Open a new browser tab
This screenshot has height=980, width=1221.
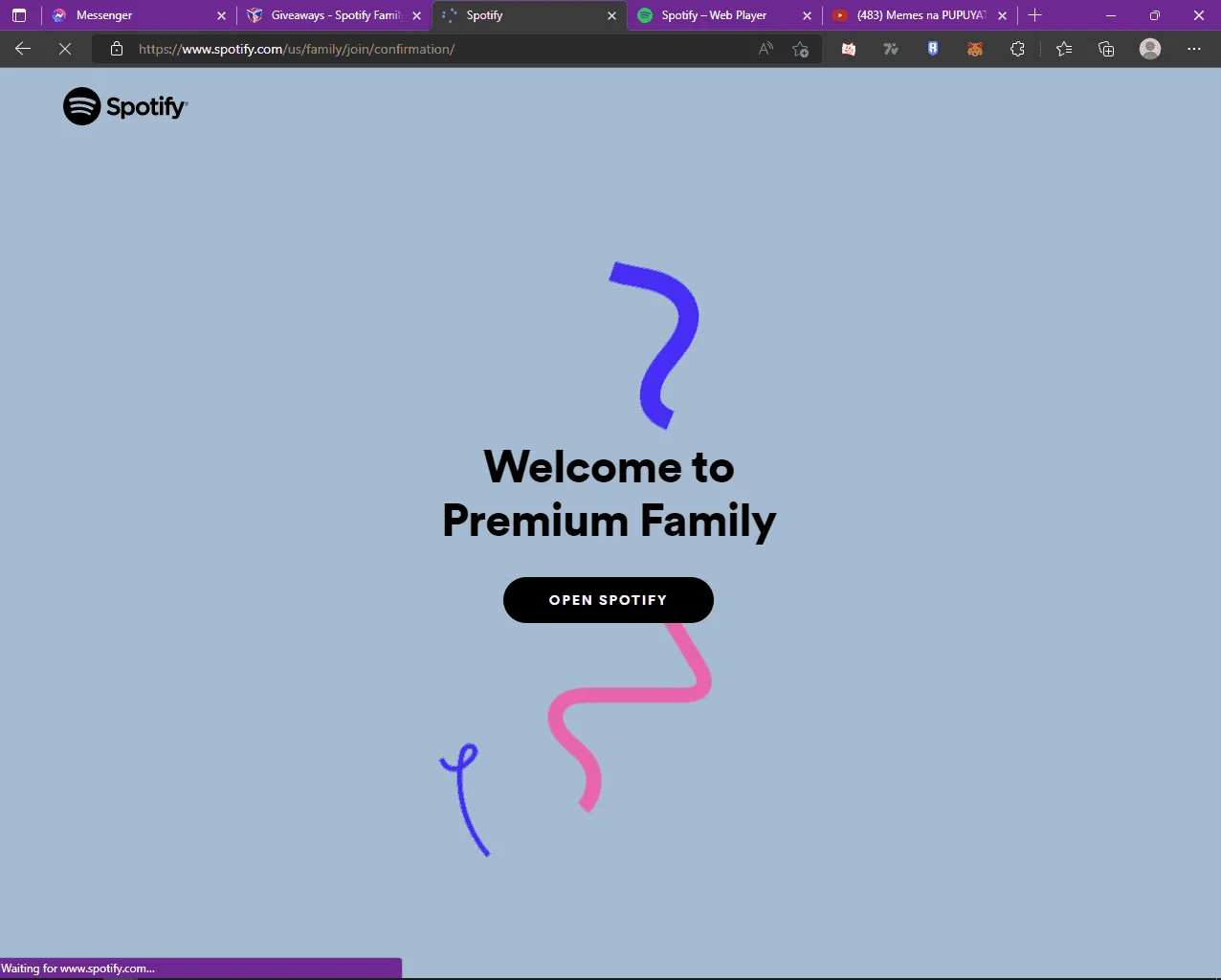tap(1034, 15)
